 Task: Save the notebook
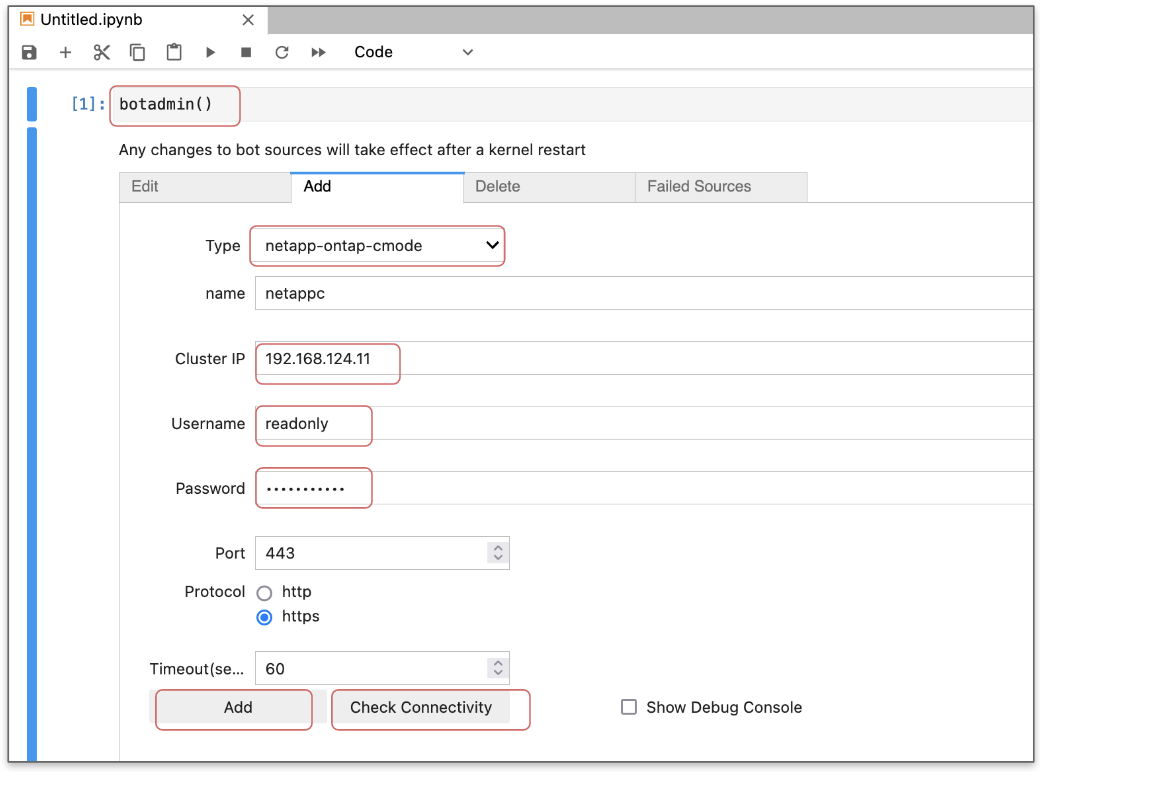point(29,52)
